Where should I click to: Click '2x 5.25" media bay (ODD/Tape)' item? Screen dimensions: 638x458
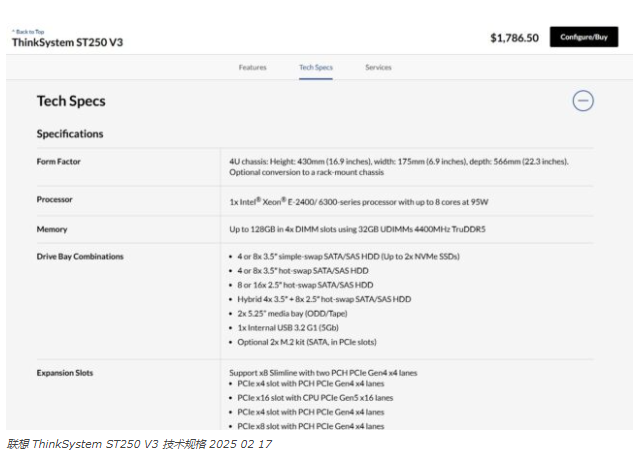click(x=292, y=314)
